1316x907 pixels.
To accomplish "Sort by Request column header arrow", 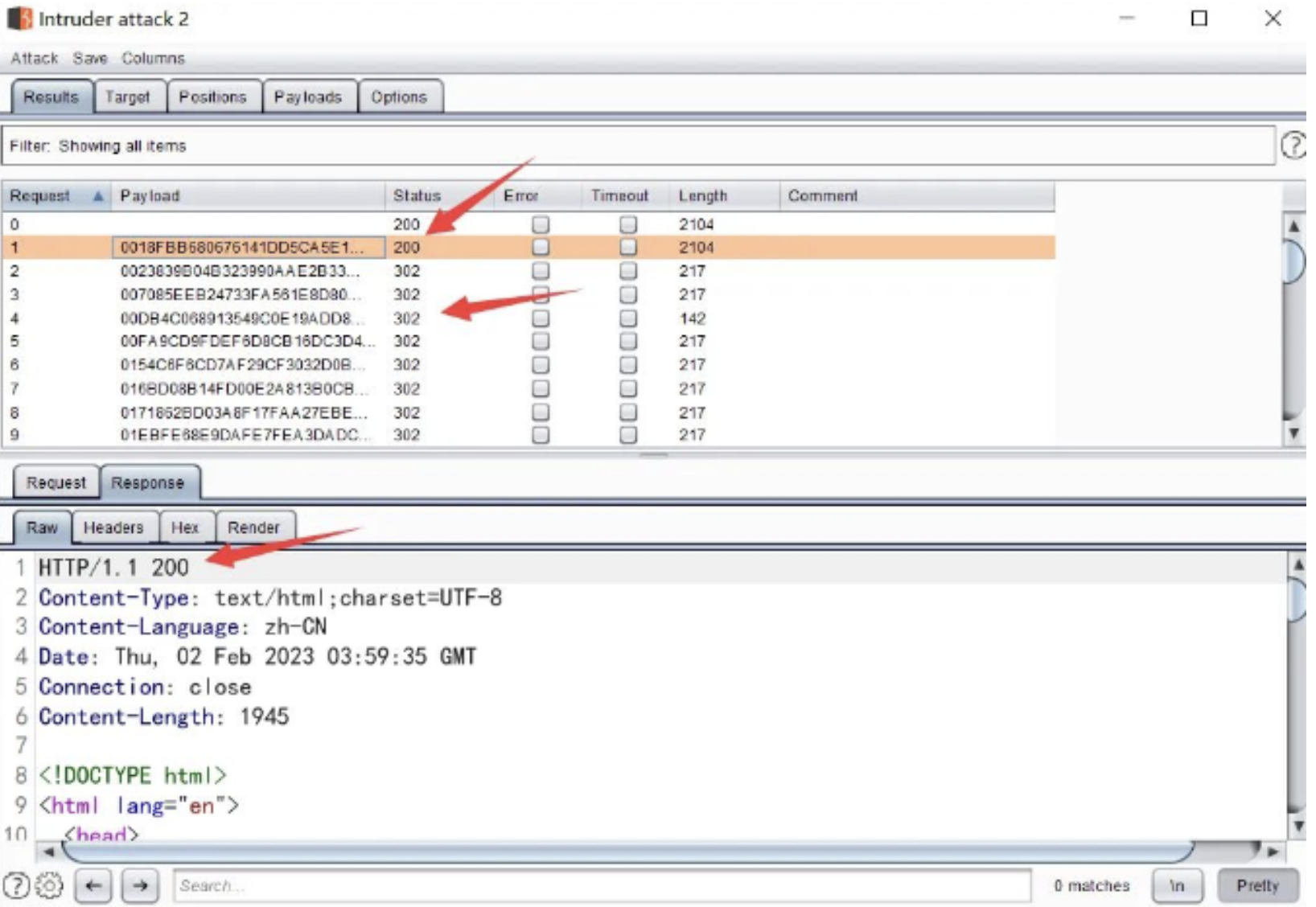I will [98, 196].
